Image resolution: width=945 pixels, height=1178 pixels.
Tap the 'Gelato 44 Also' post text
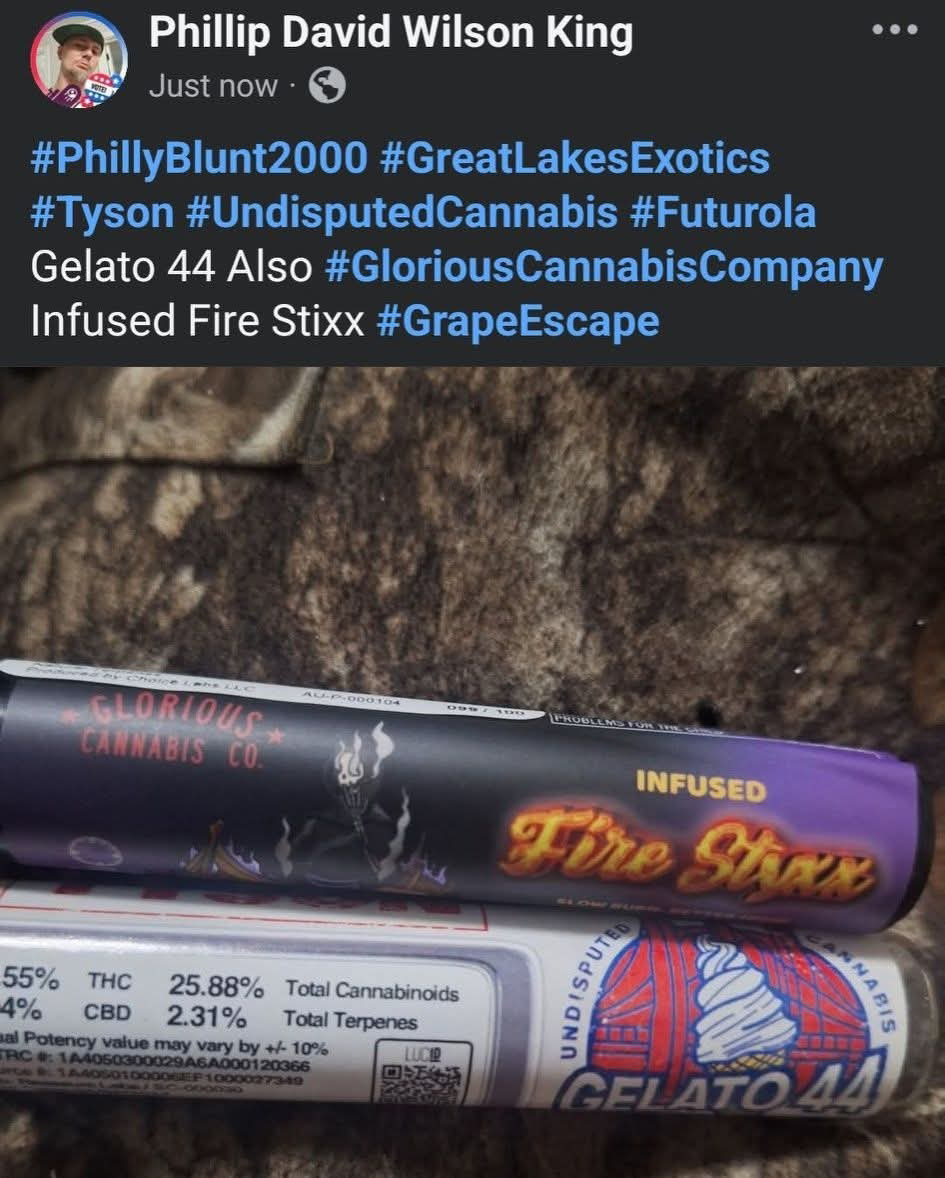(x=171, y=267)
